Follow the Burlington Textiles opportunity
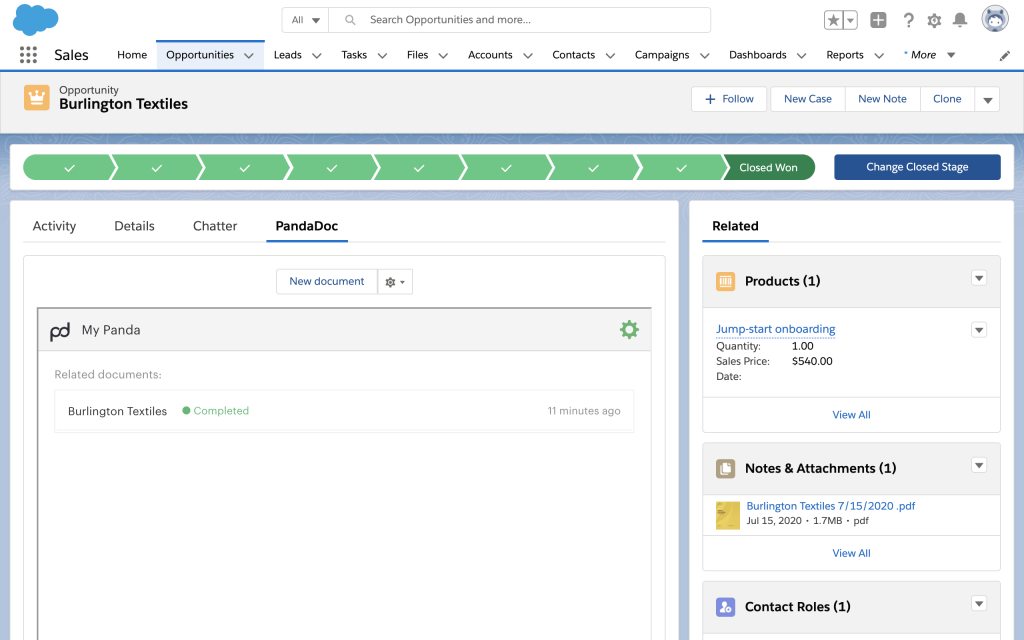Viewport: 1024px width, 640px height. [x=728, y=99]
